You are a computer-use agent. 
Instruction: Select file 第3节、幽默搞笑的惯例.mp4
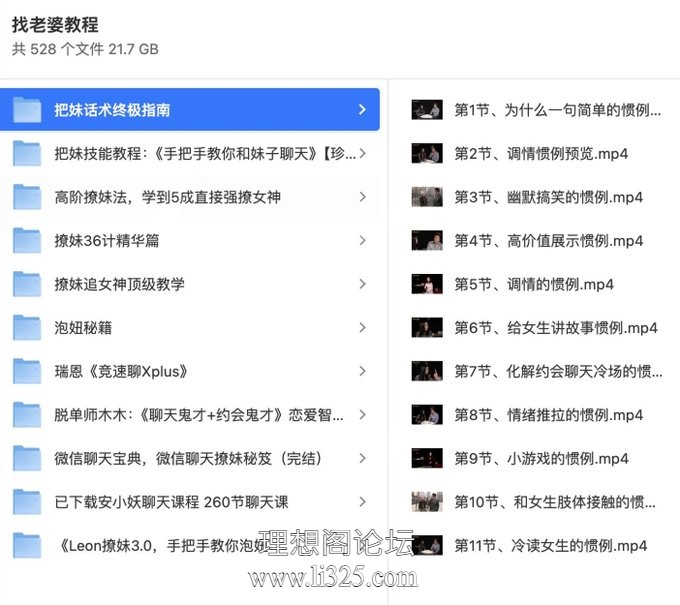[x=548, y=197]
